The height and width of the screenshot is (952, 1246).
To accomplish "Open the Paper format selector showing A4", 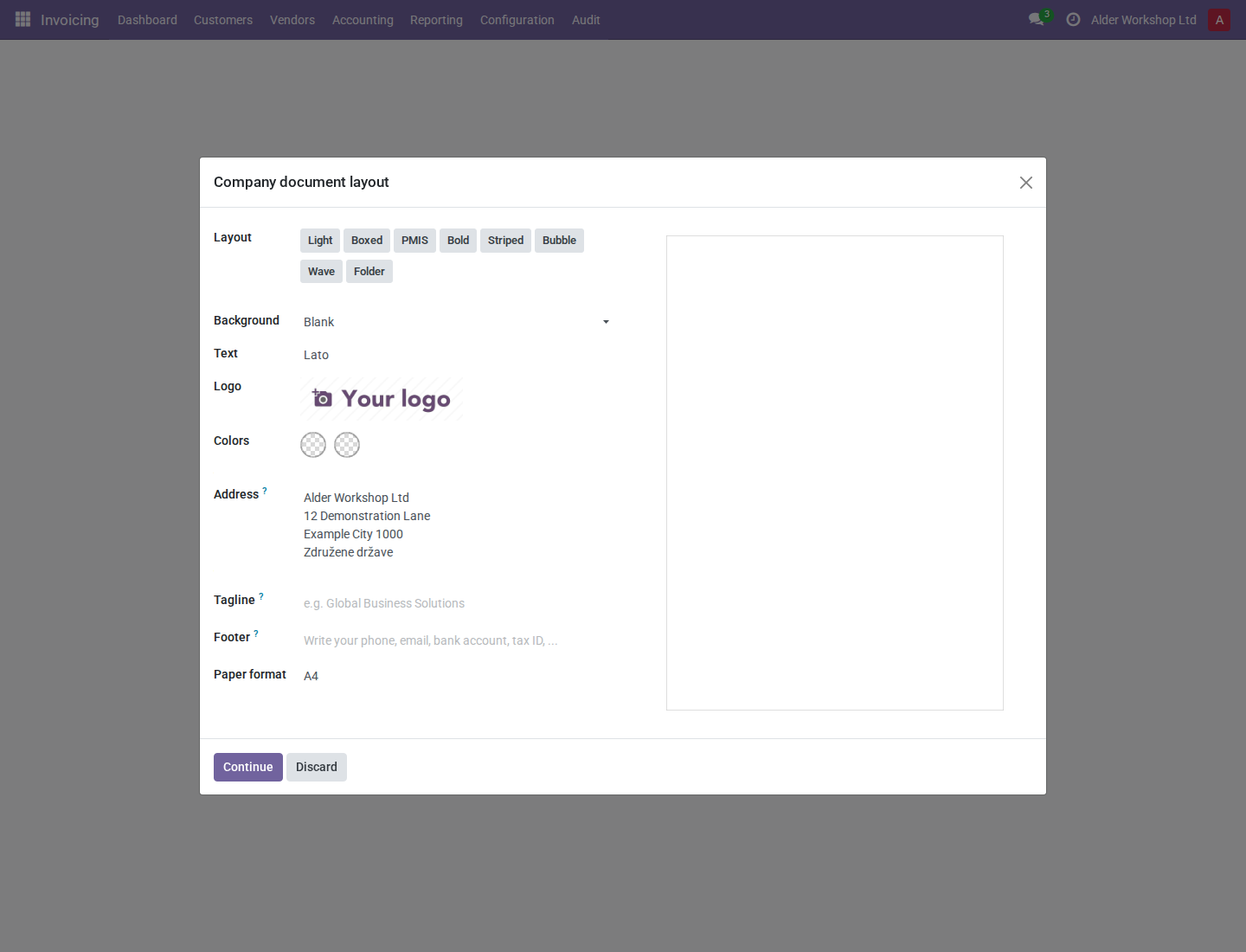I will click(x=457, y=676).
